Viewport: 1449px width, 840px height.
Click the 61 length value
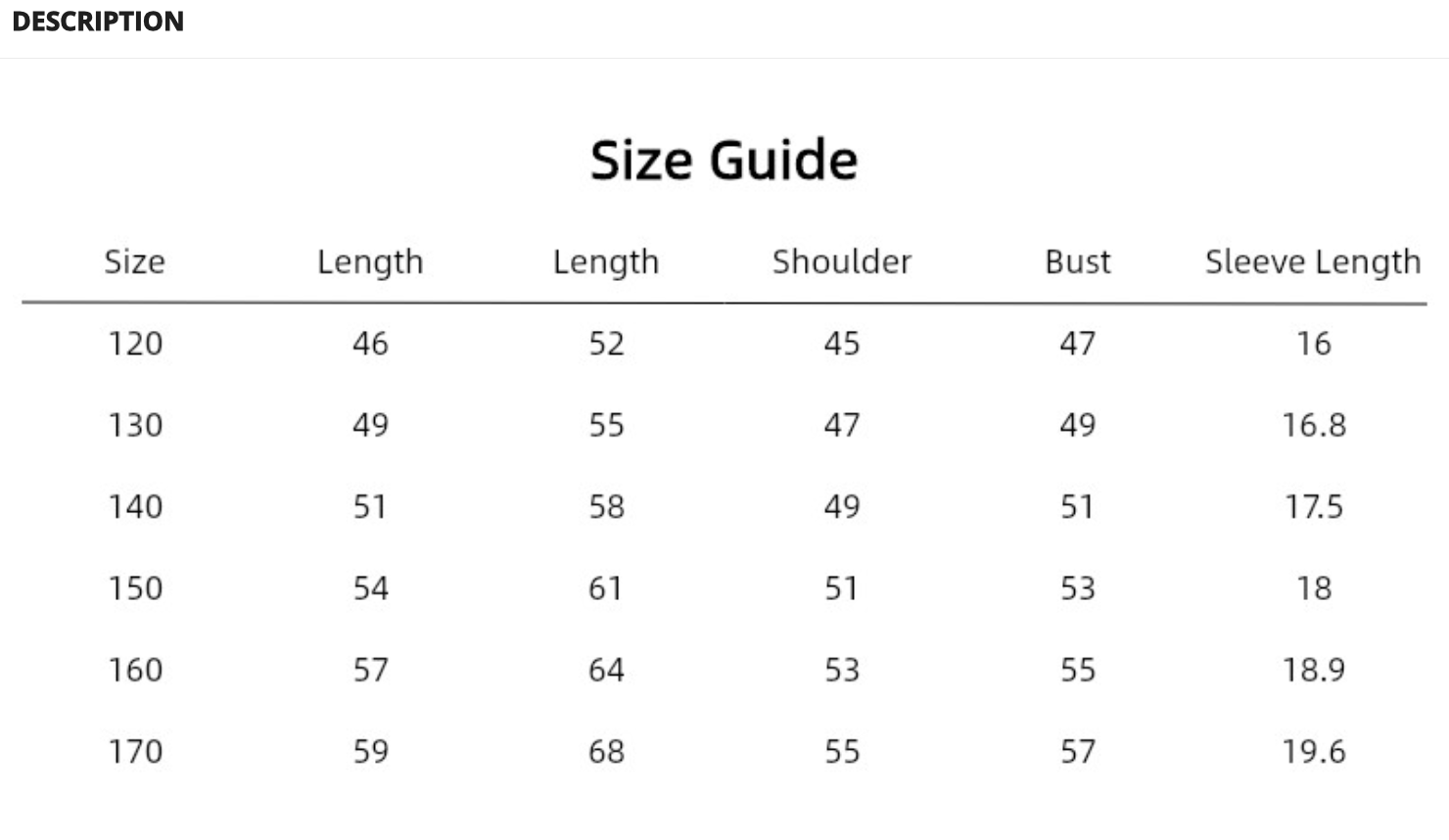606,588
